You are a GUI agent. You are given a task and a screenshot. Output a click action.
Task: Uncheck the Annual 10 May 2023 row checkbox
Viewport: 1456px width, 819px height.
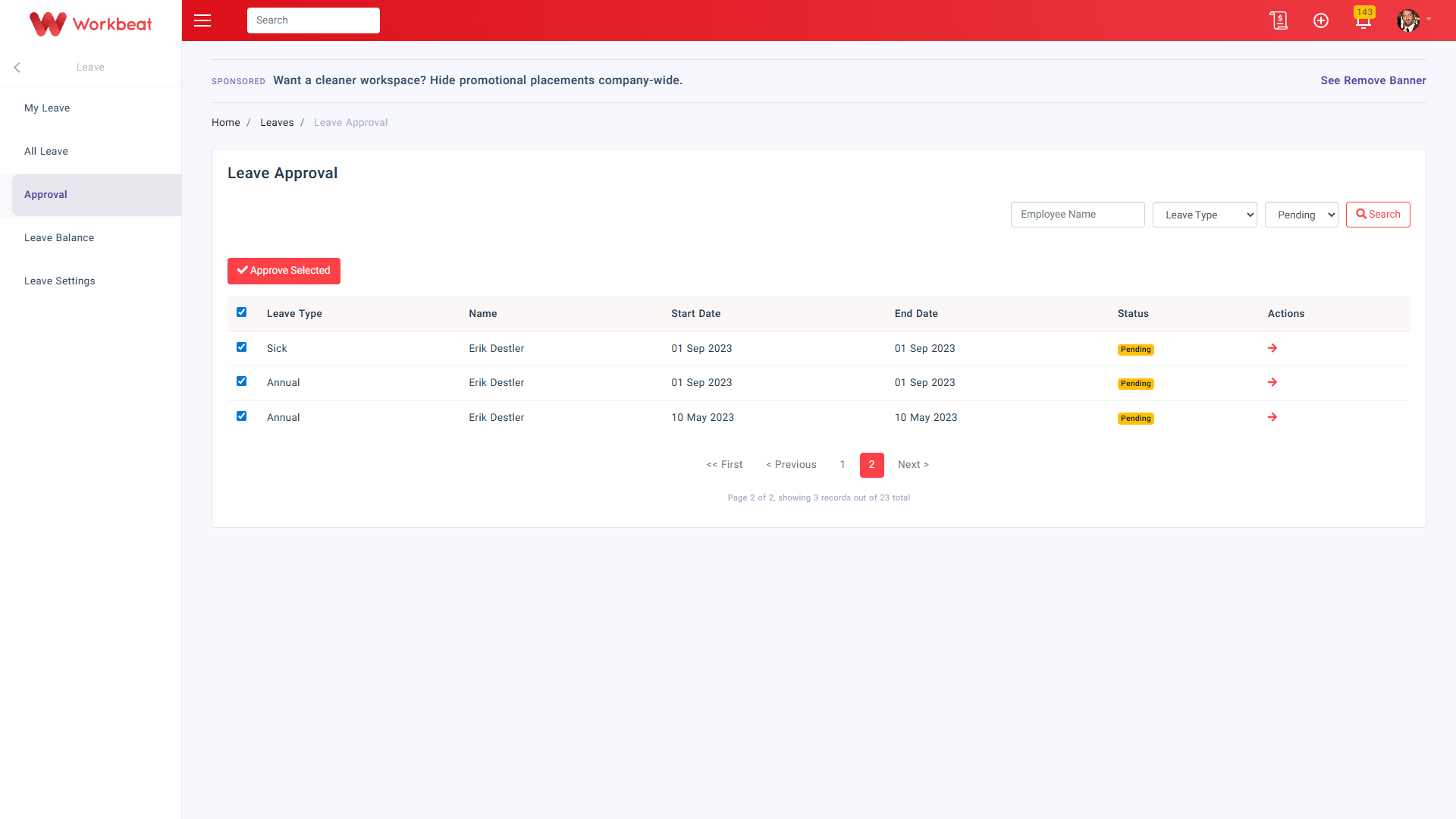click(241, 416)
